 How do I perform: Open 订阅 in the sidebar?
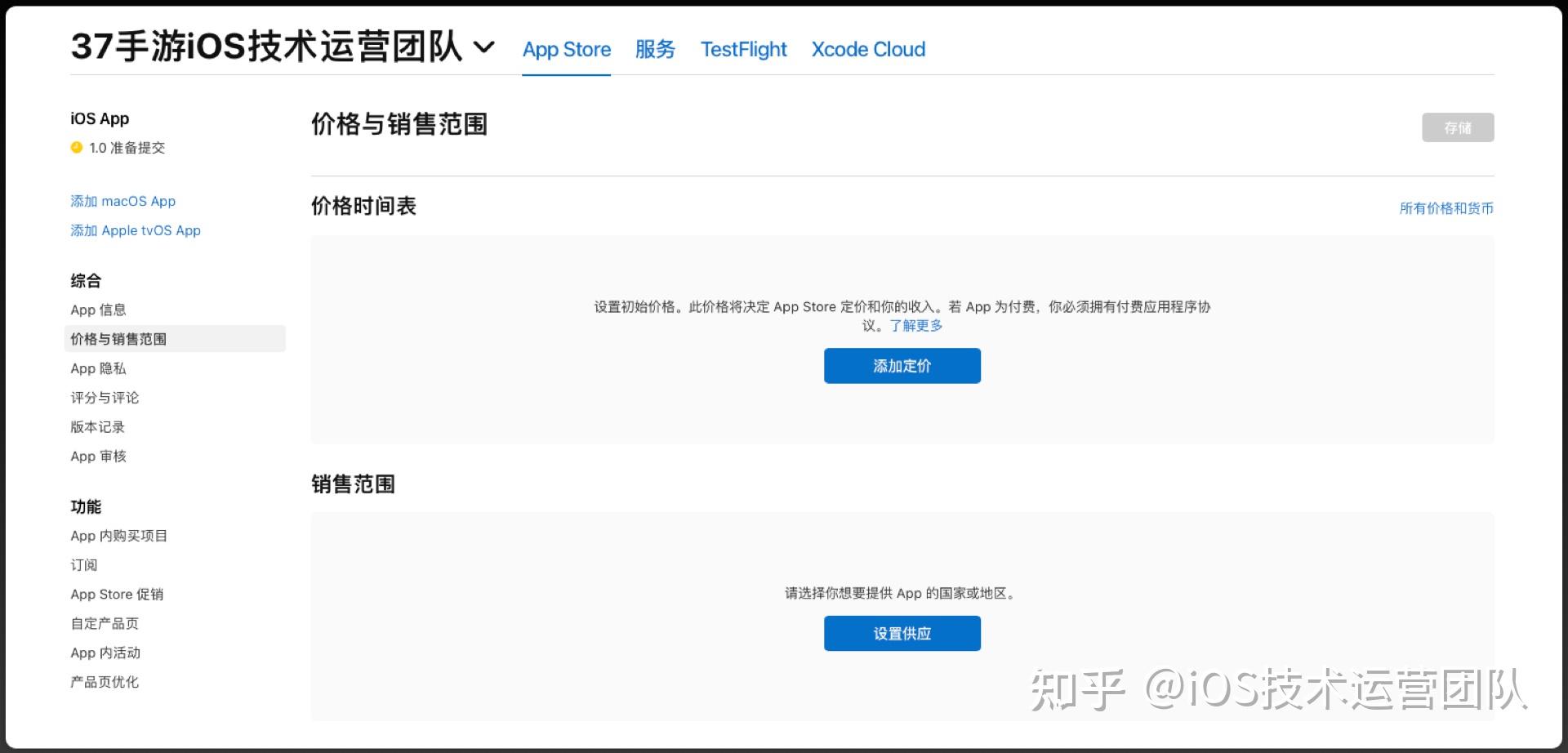[x=84, y=565]
